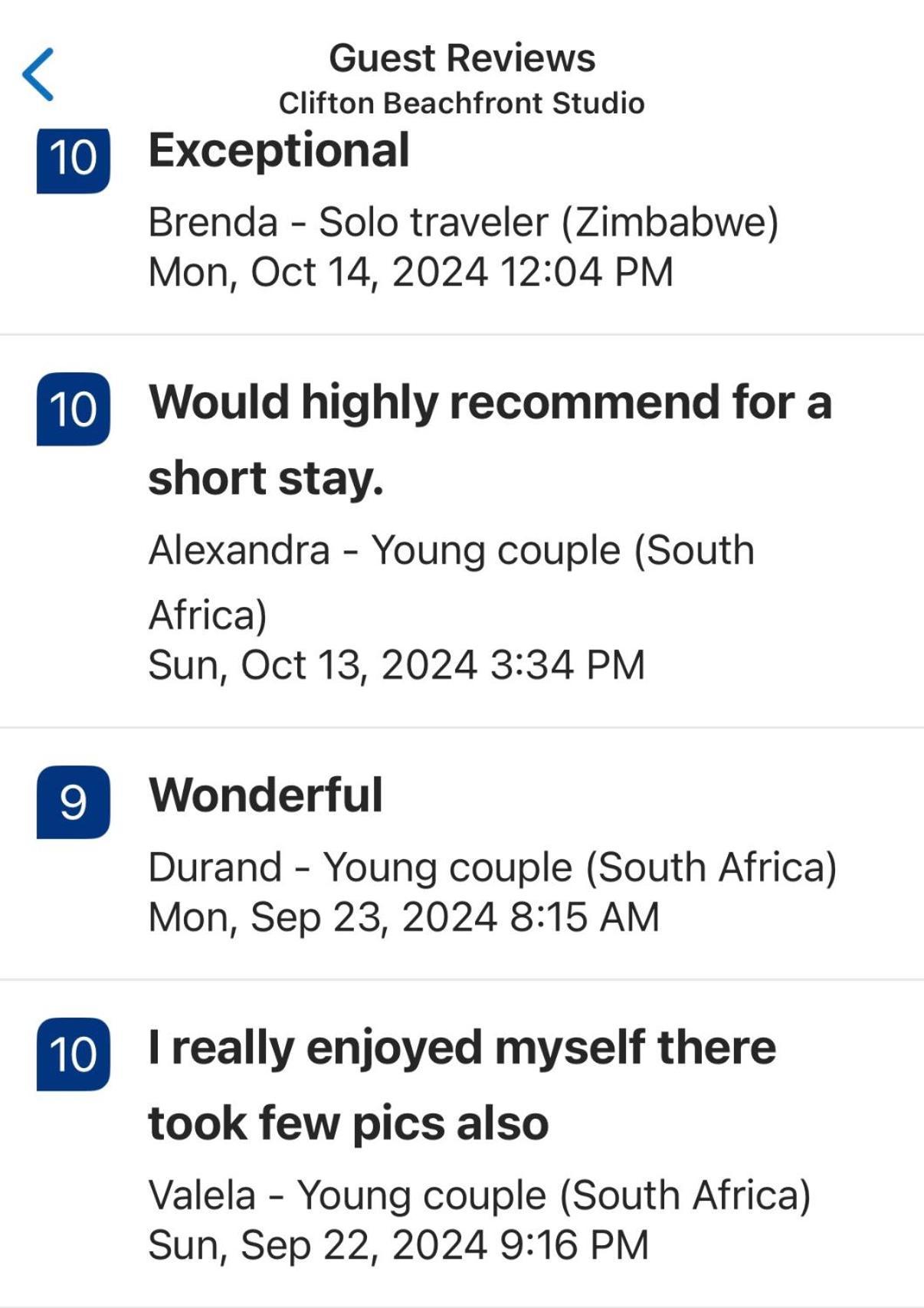This screenshot has width=924, height=1308.
Task: Select Valela - Young couple (South Africa) line
Action: [480, 1195]
